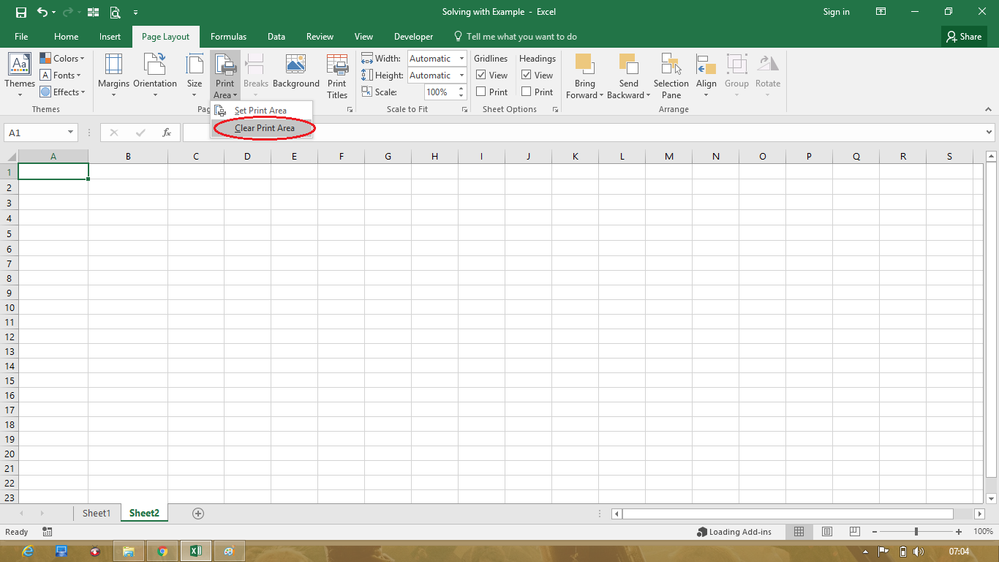Open the Align objects menu
Screen dimensions: 999x562
706,75
